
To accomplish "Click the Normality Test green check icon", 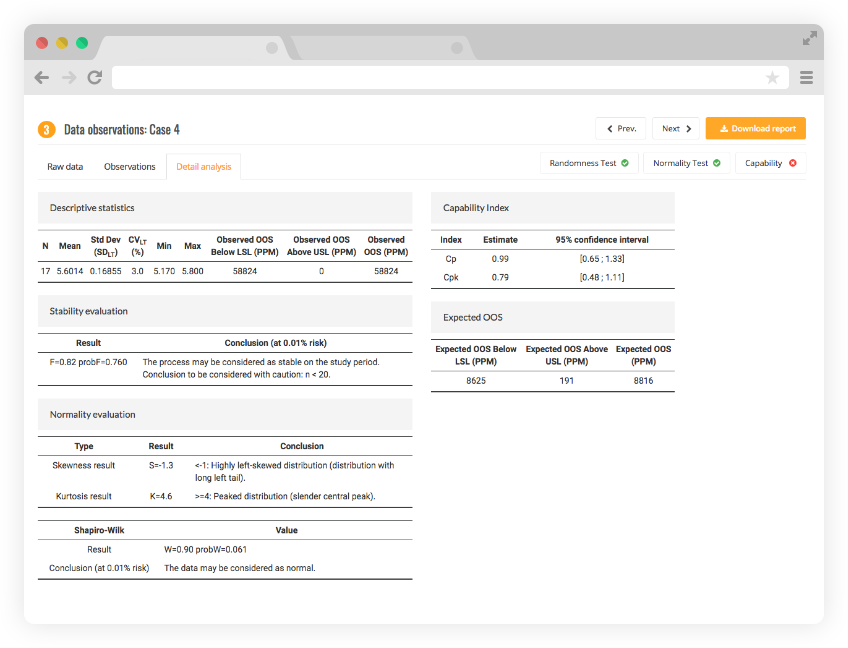I will coord(717,163).
